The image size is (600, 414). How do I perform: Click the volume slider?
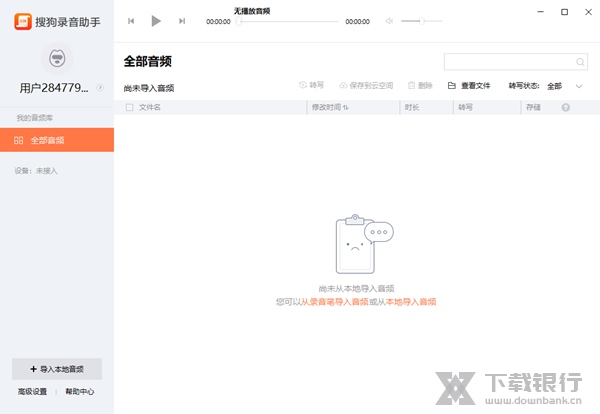coord(421,20)
